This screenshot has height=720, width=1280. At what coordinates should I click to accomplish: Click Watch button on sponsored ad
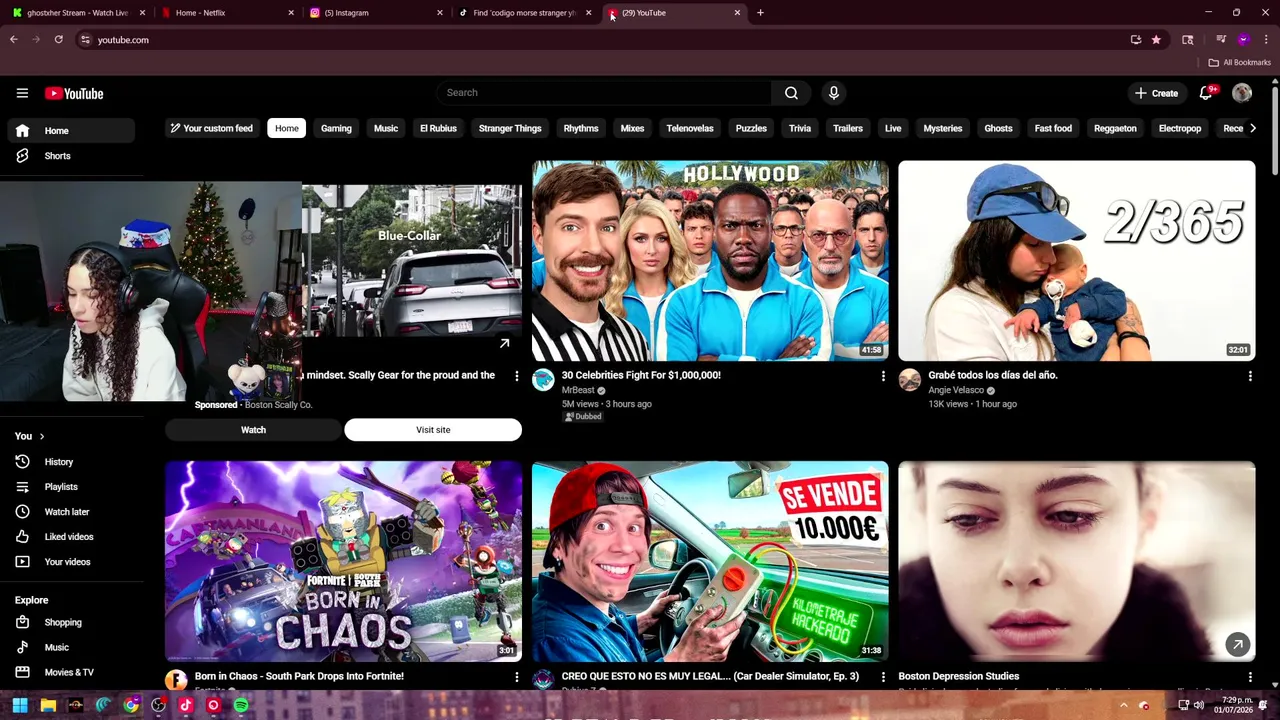(x=253, y=430)
